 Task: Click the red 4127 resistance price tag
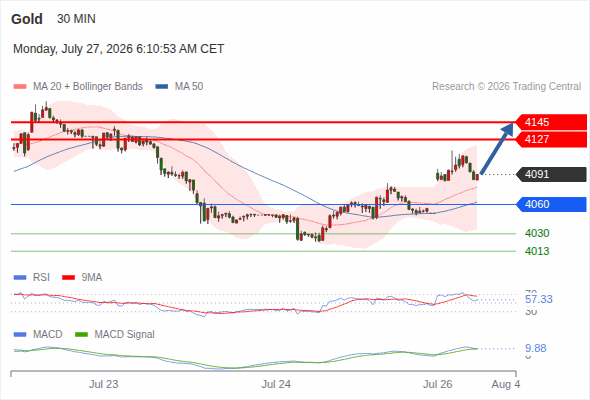tap(550, 139)
